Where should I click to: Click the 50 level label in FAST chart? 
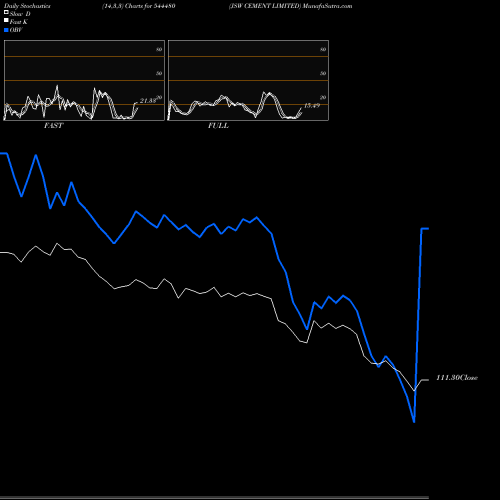click(159, 73)
